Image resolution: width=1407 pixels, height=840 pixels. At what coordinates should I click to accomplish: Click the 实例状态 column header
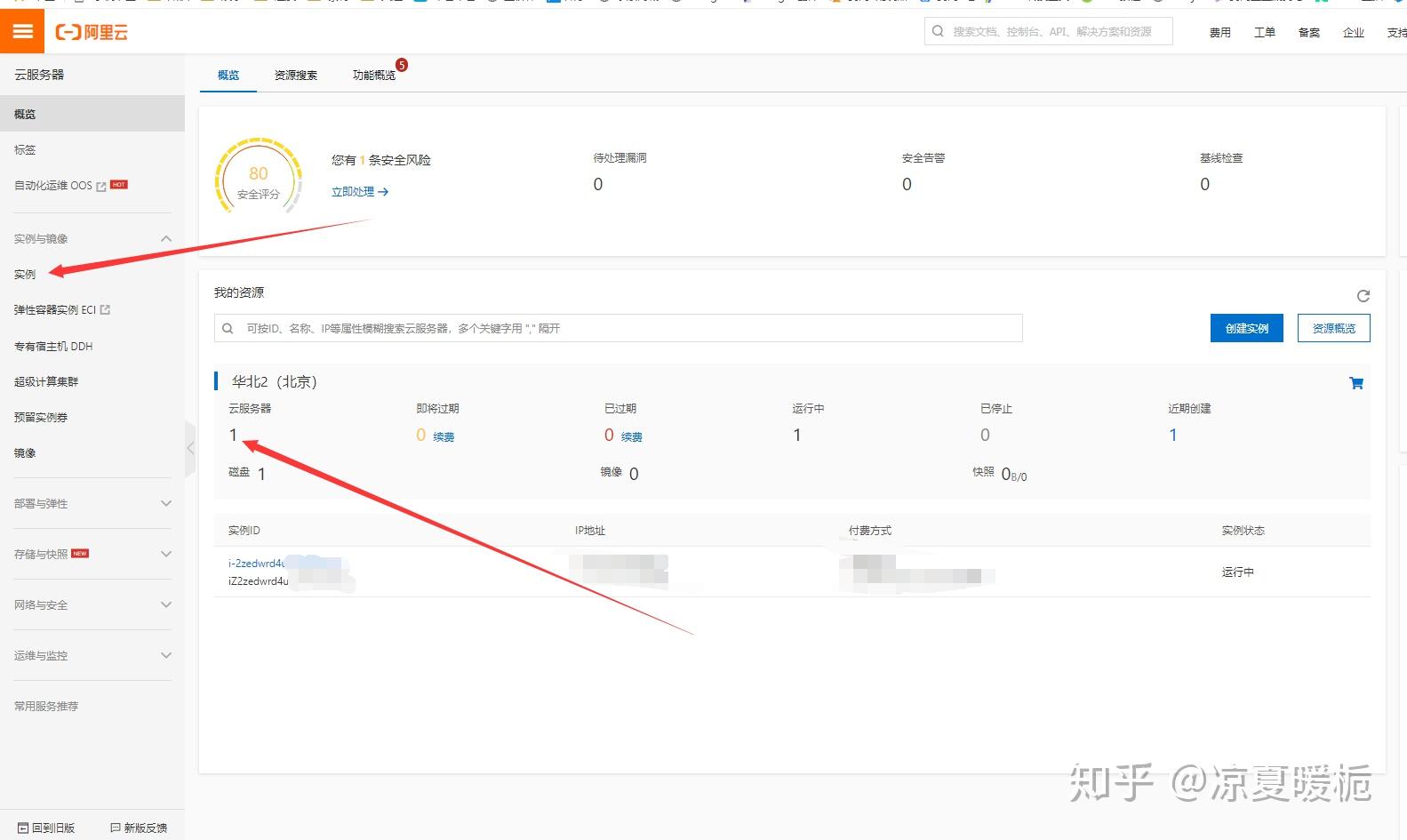pyautogui.click(x=1243, y=530)
